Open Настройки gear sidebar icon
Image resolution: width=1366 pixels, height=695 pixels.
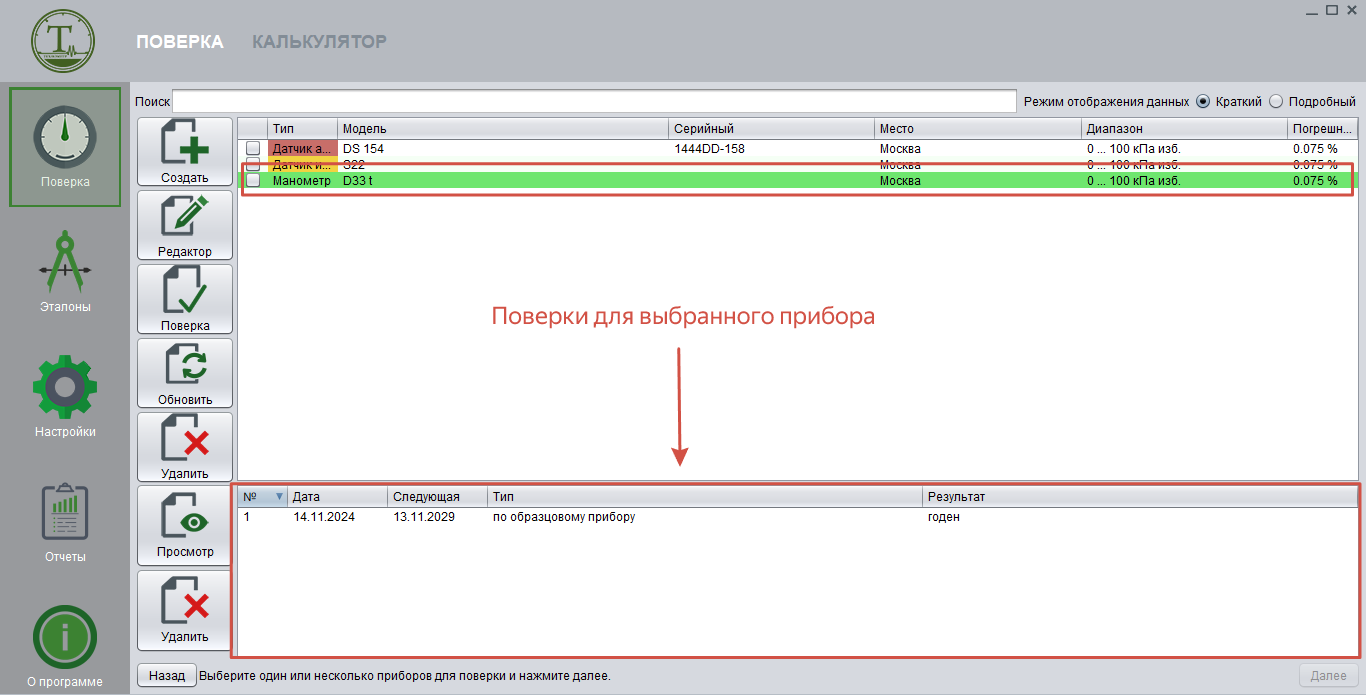(x=65, y=390)
